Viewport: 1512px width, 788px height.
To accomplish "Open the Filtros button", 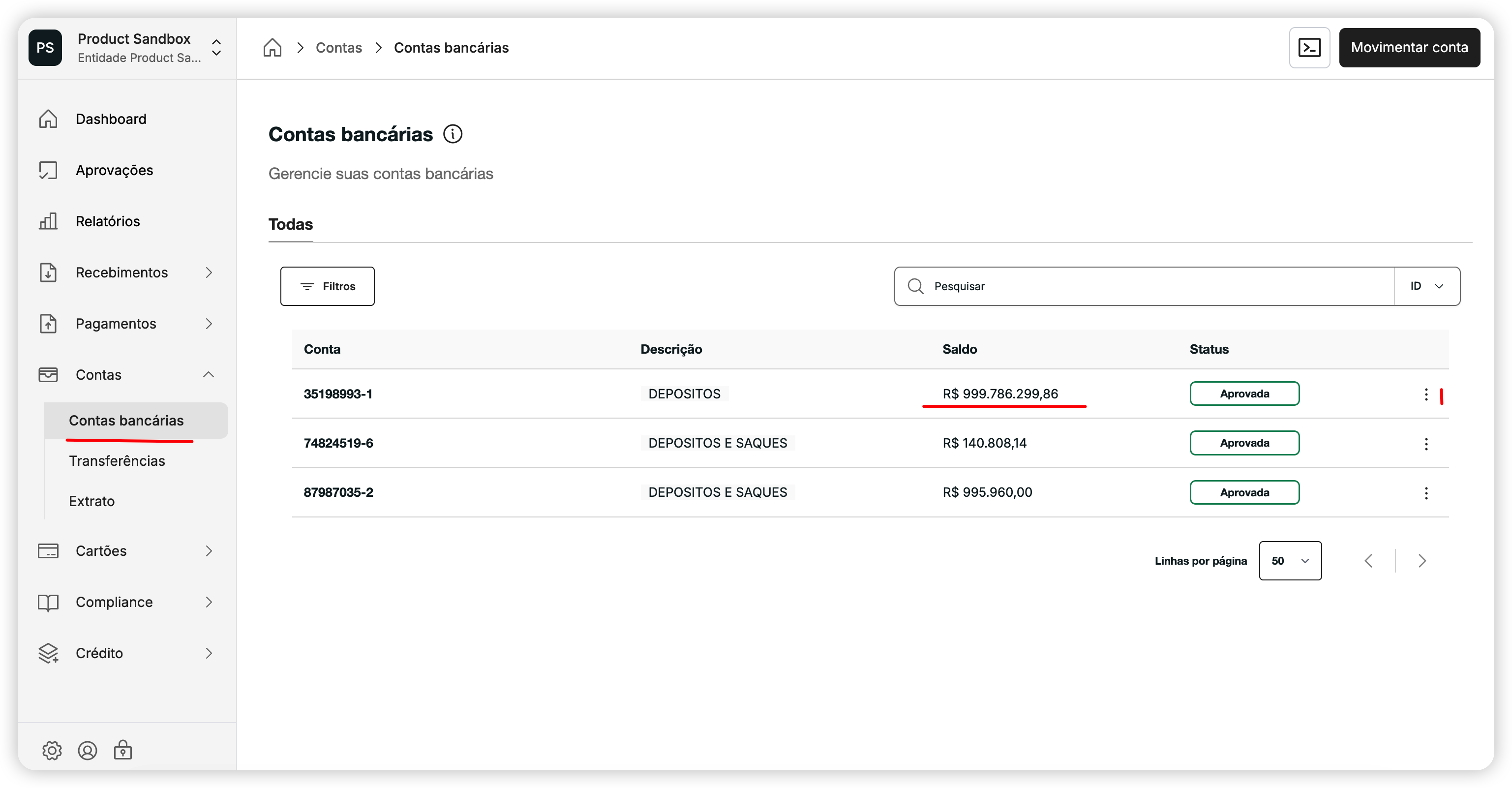I will coord(328,286).
